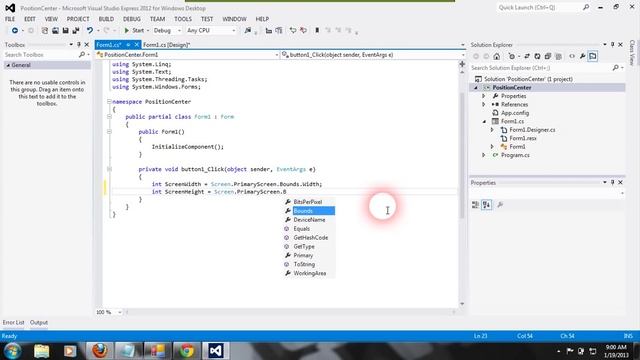Screen dimensions: 640x360
Task: Toggle Show All Files in Solution Explorer
Action: pyautogui.click(x=558, y=56)
